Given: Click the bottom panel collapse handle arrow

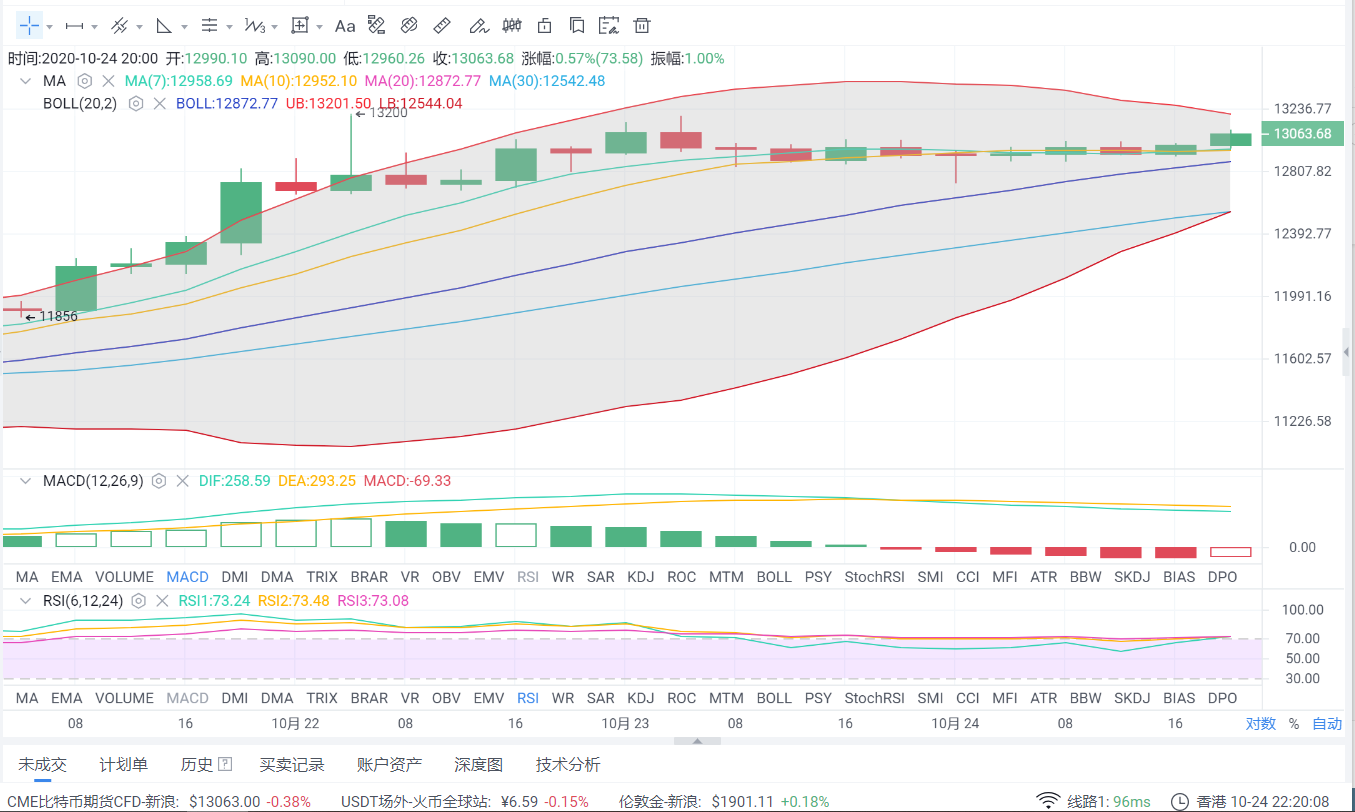Looking at the screenshot, I should point(699,741).
